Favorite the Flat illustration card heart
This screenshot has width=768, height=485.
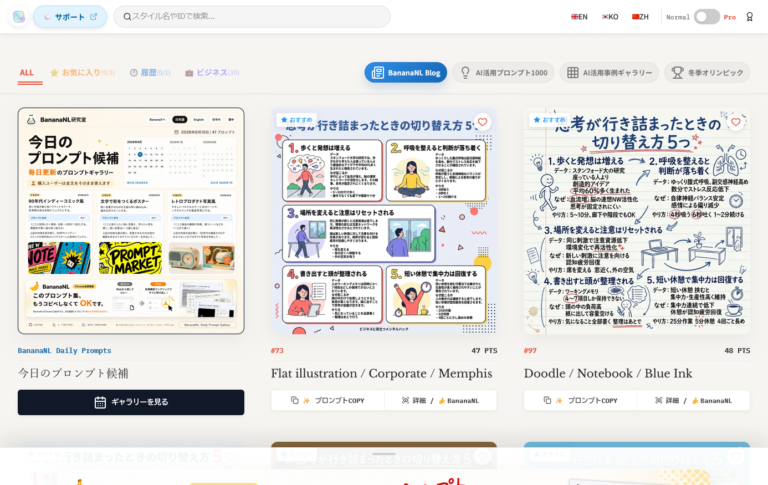tap(482, 122)
